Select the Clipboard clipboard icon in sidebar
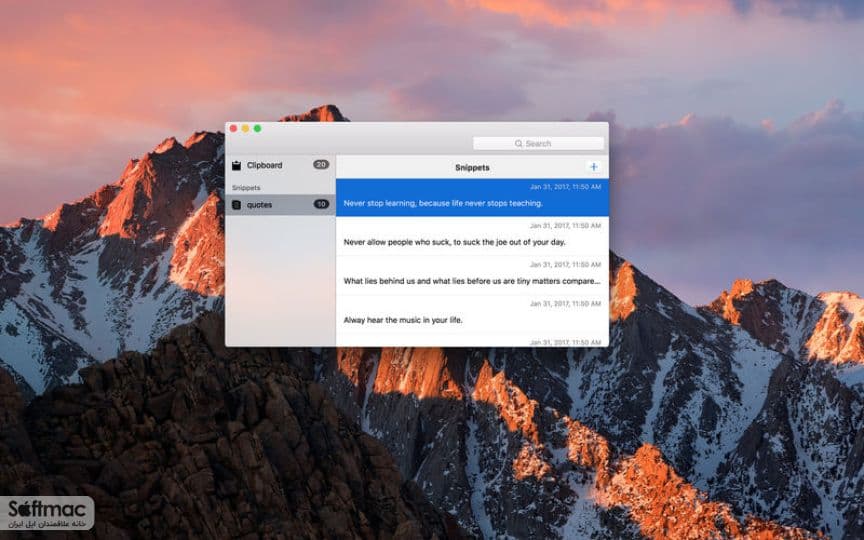 236,165
